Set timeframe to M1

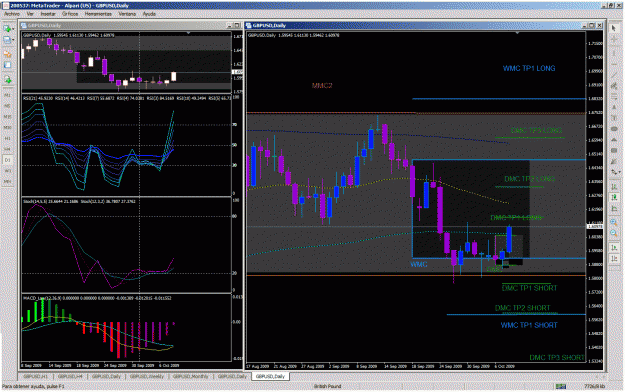pos(7,95)
